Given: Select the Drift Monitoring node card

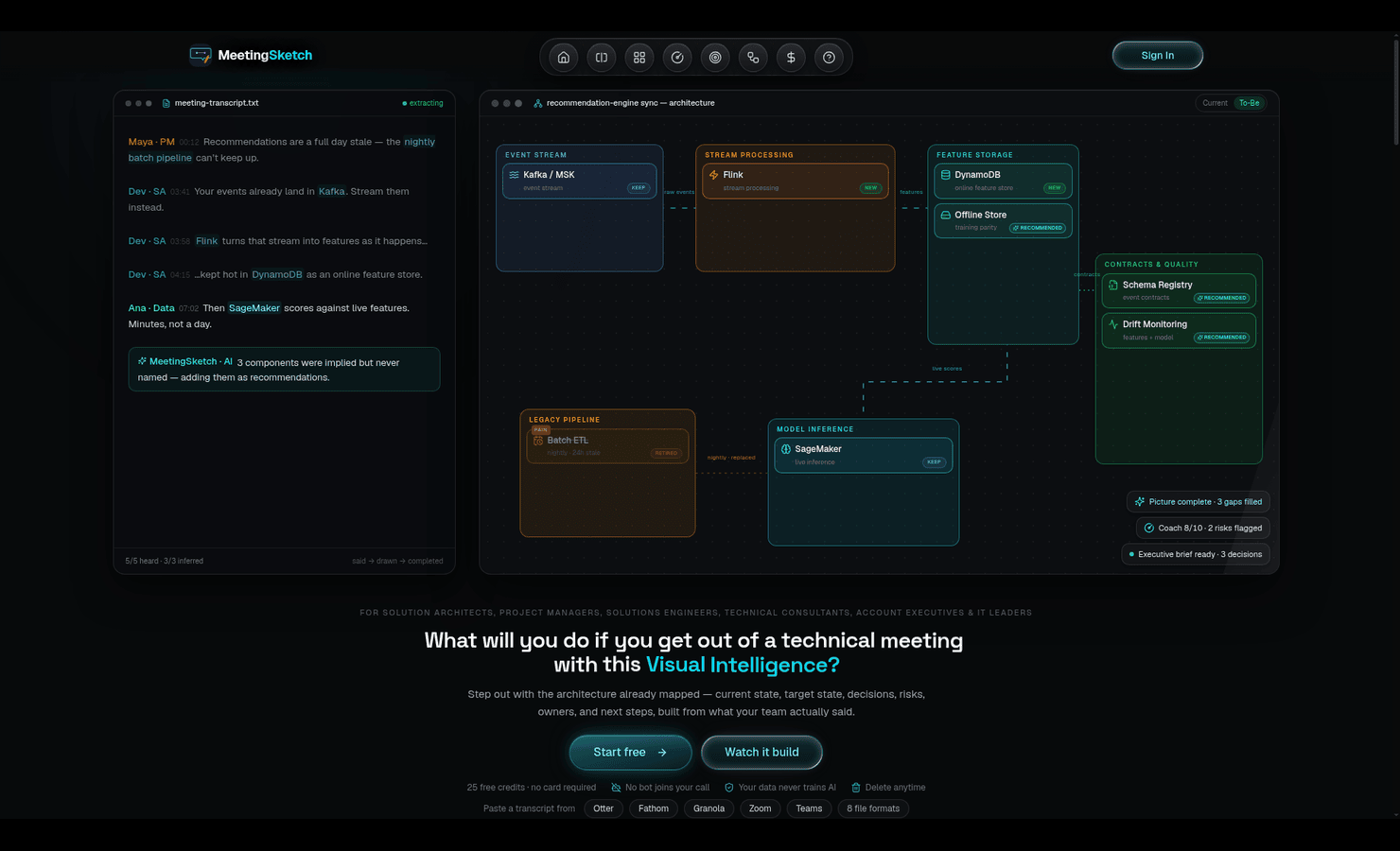Looking at the screenshot, I should [1179, 330].
